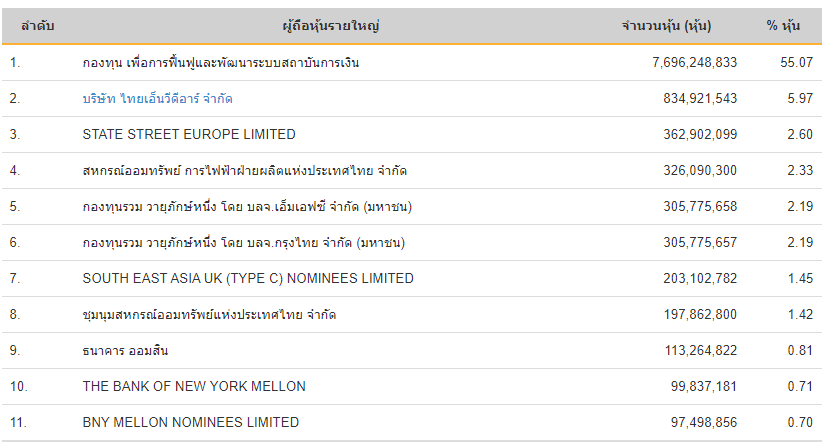Open the บริษัท ไทยเอ็นวีดีอาร์ จำกัด link
This screenshot has height=442, width=826.
[x=158, y=99]
